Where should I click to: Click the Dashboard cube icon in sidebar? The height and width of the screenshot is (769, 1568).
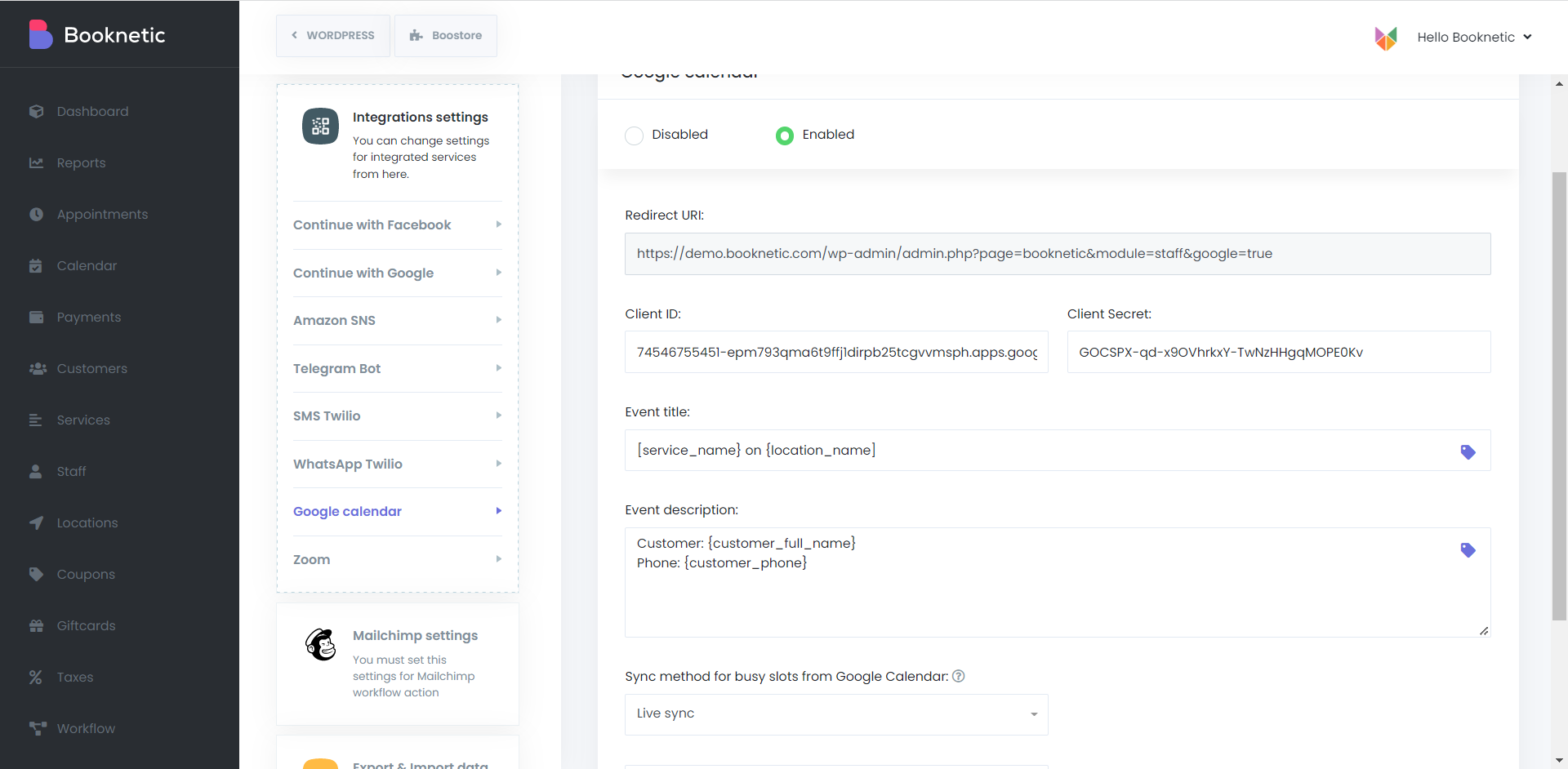pyautogui.click(x=36, y=111)
